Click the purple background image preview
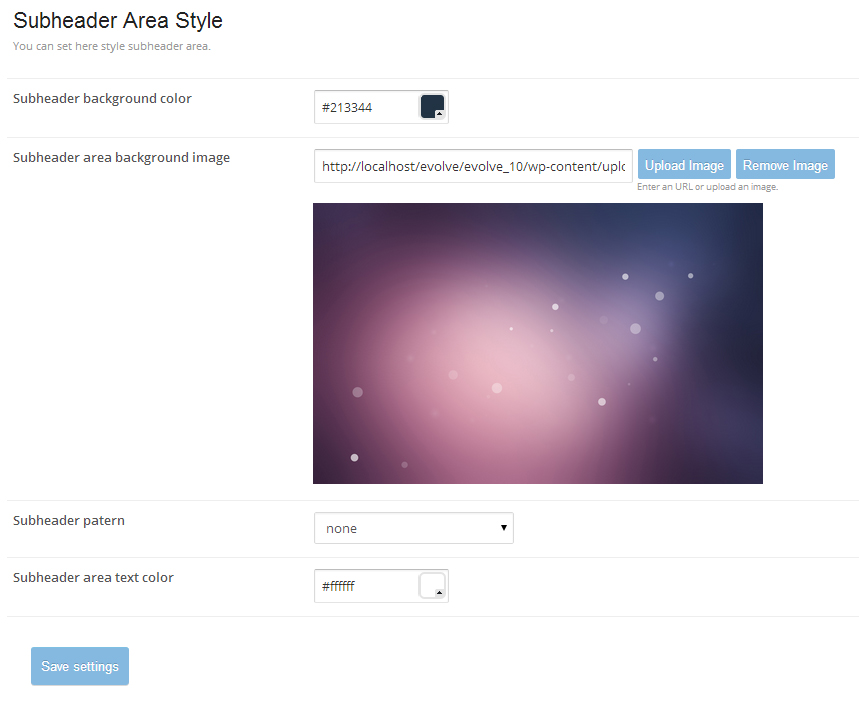The width and height of the screenshot is (859, 705). click(x=537, y=343)
